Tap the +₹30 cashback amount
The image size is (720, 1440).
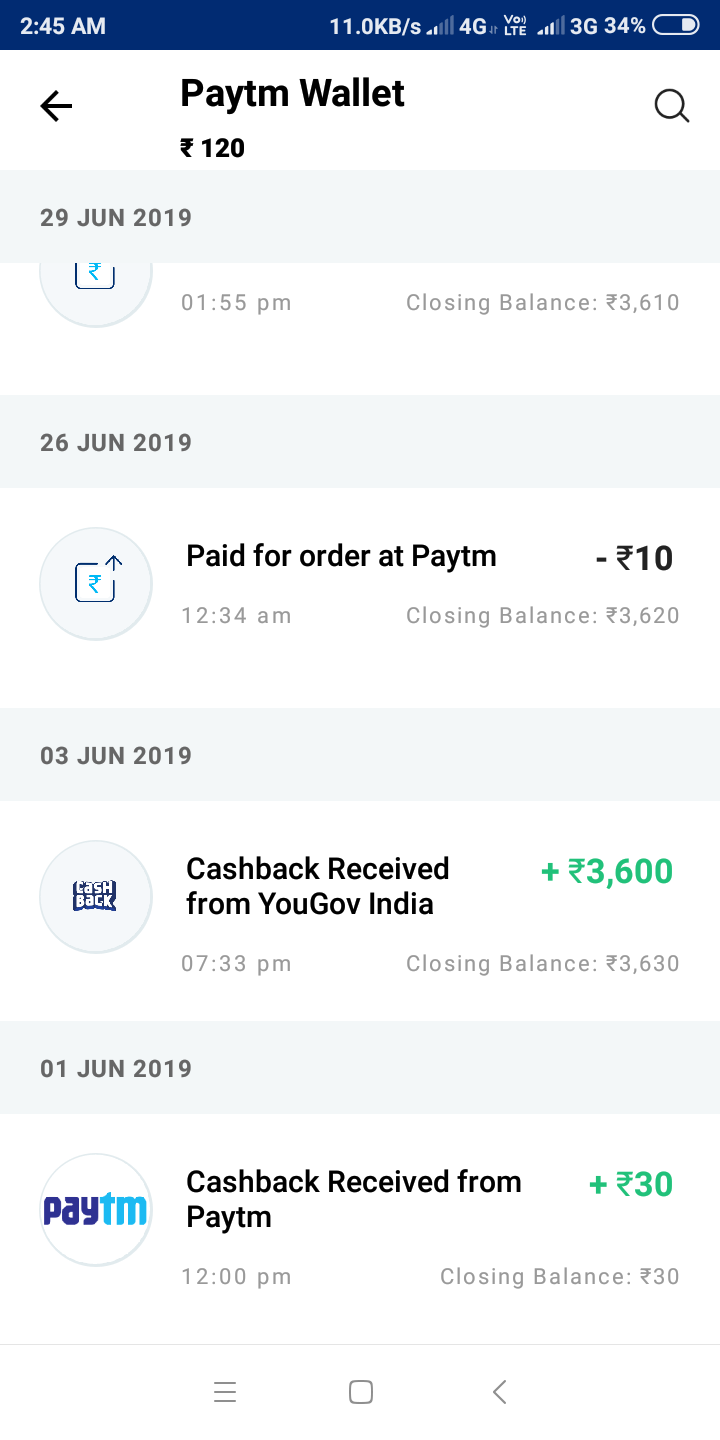click(631, 1185)
